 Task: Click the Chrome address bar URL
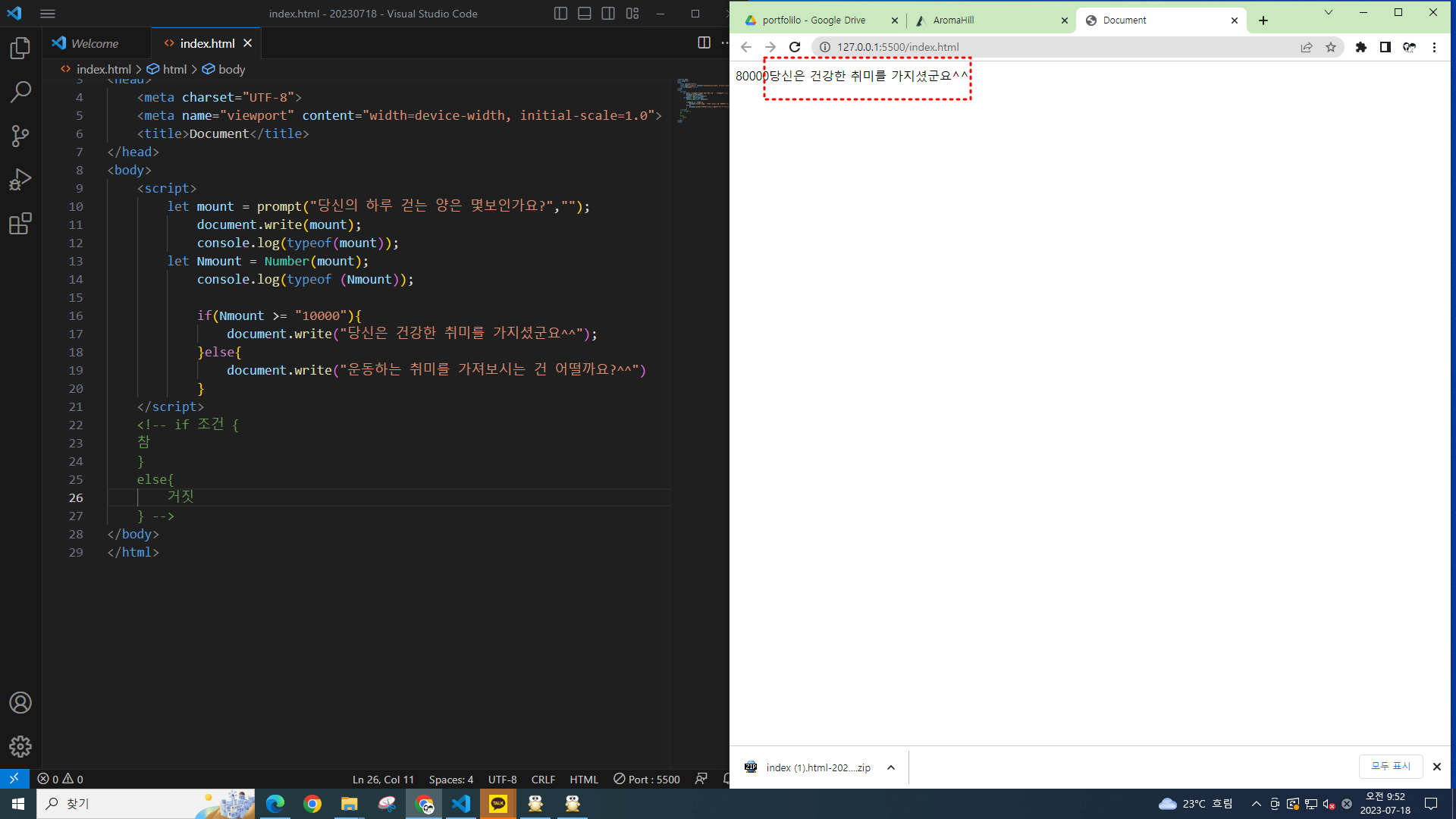tap(898, 47)
